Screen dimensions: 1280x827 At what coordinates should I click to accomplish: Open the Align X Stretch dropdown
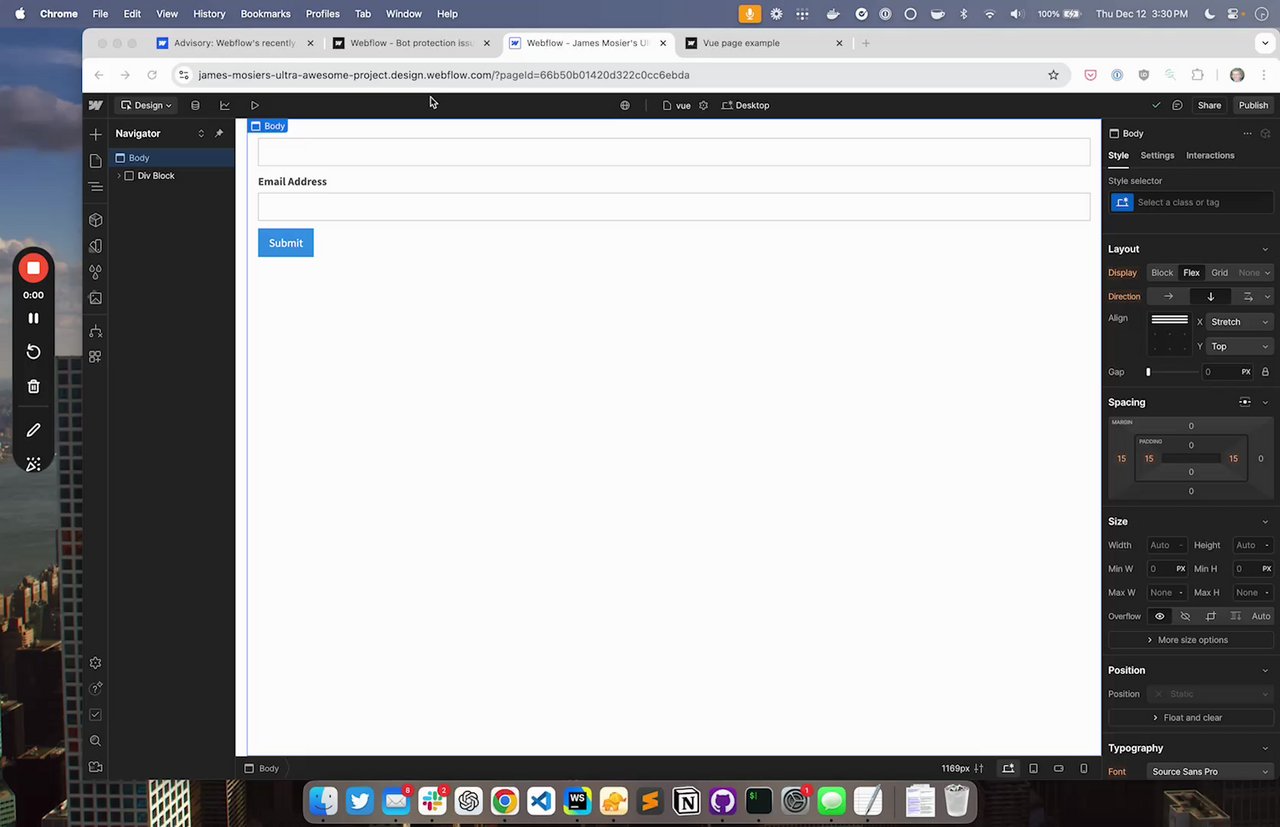pos(1239,322)
